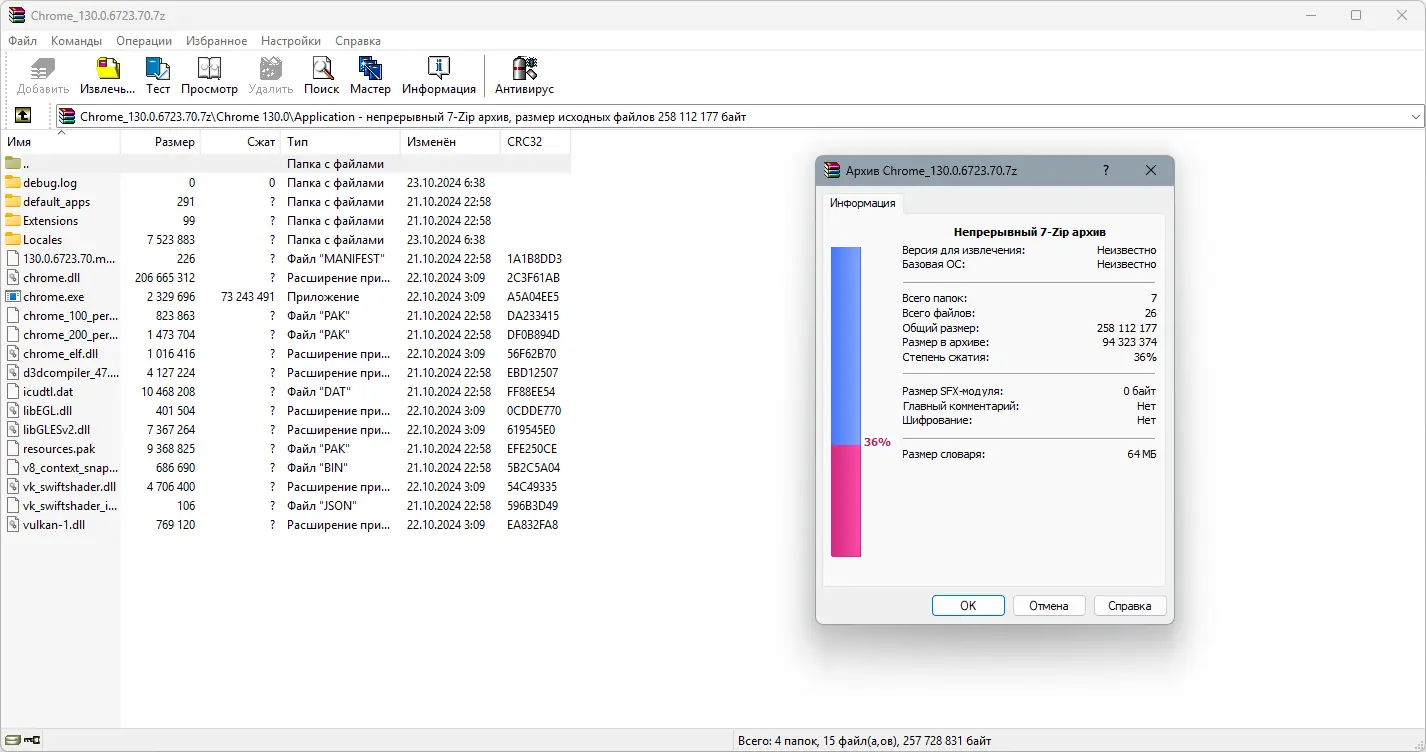The height and width of the screenshot is (752, 1426).
Task: Open the Справка menu in the menu bar
Action: (x=358, y=41)
